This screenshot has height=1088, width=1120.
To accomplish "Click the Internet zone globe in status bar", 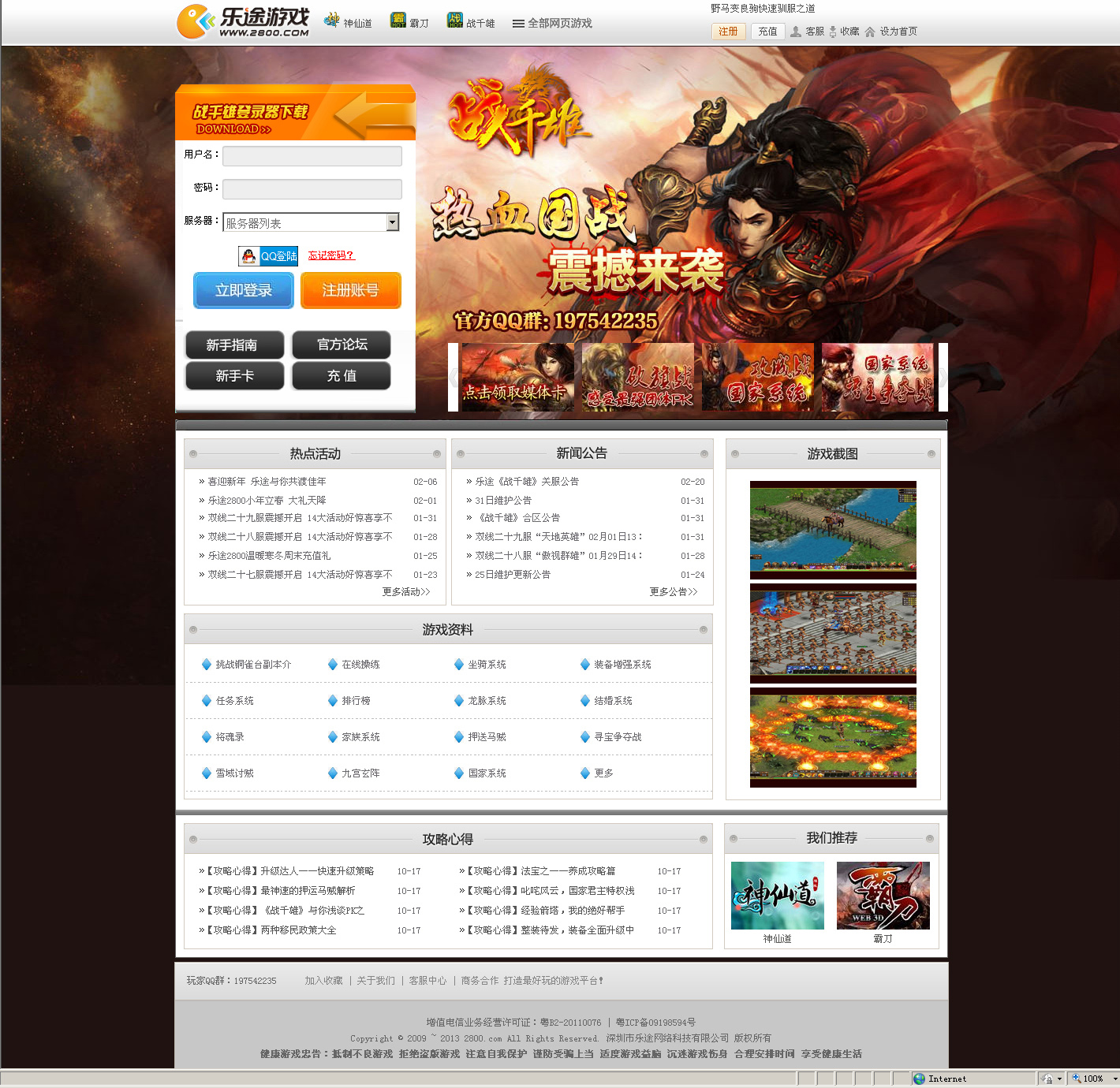I will (919, 1079).
